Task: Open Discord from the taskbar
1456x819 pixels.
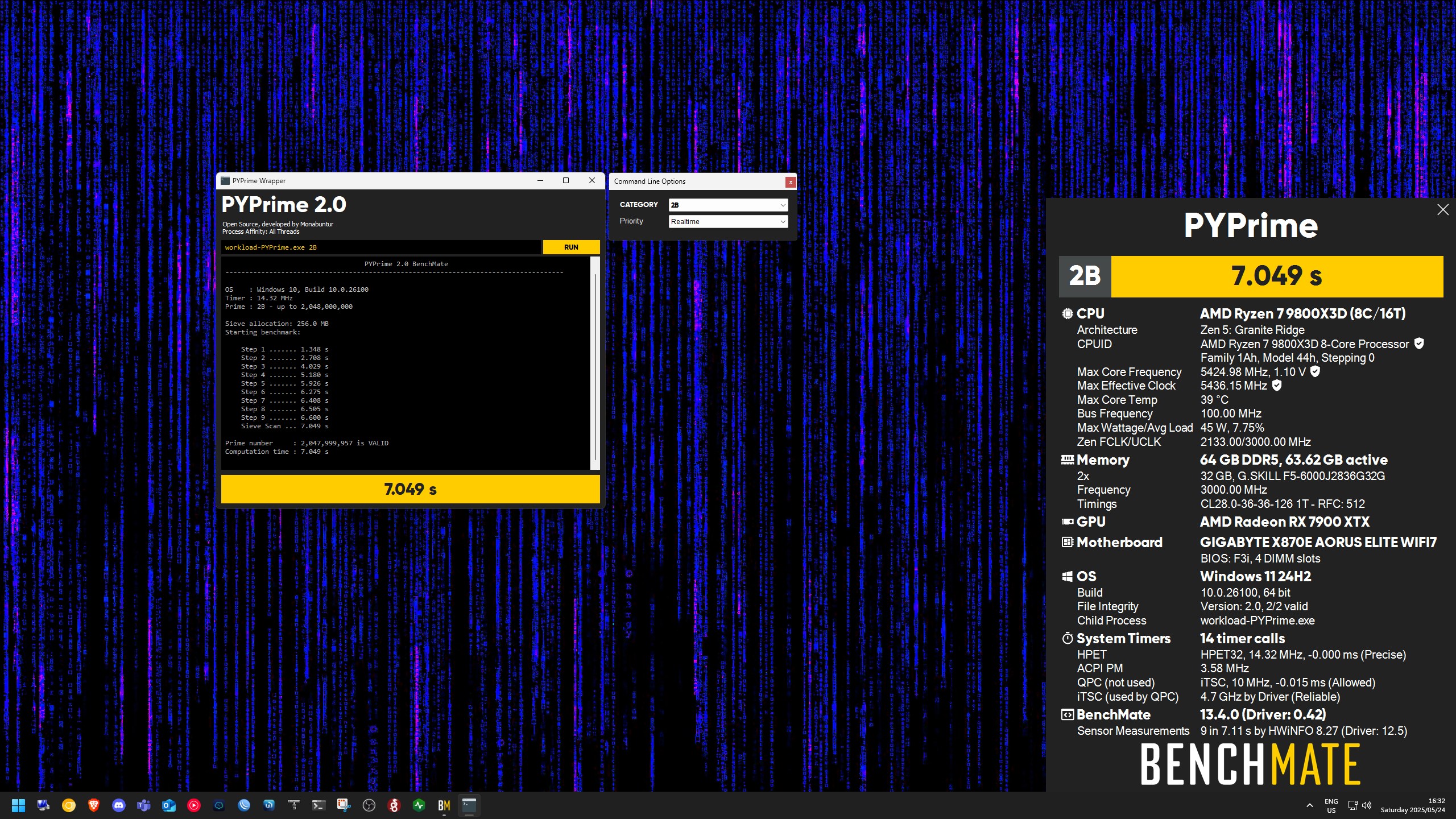Action: 118,805
